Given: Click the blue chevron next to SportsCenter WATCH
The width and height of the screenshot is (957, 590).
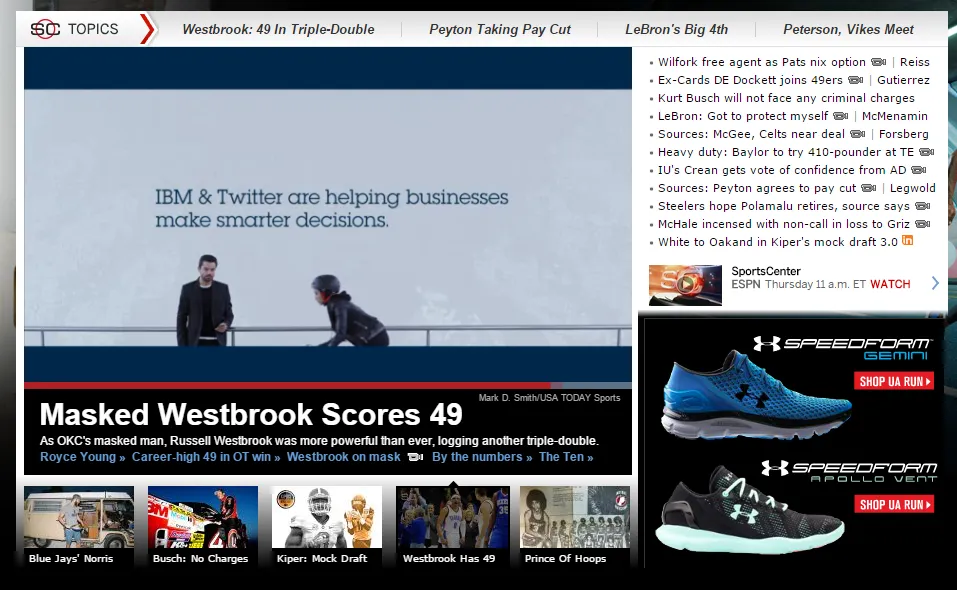Looking at the screenshot, I should [x=933, y=283].
